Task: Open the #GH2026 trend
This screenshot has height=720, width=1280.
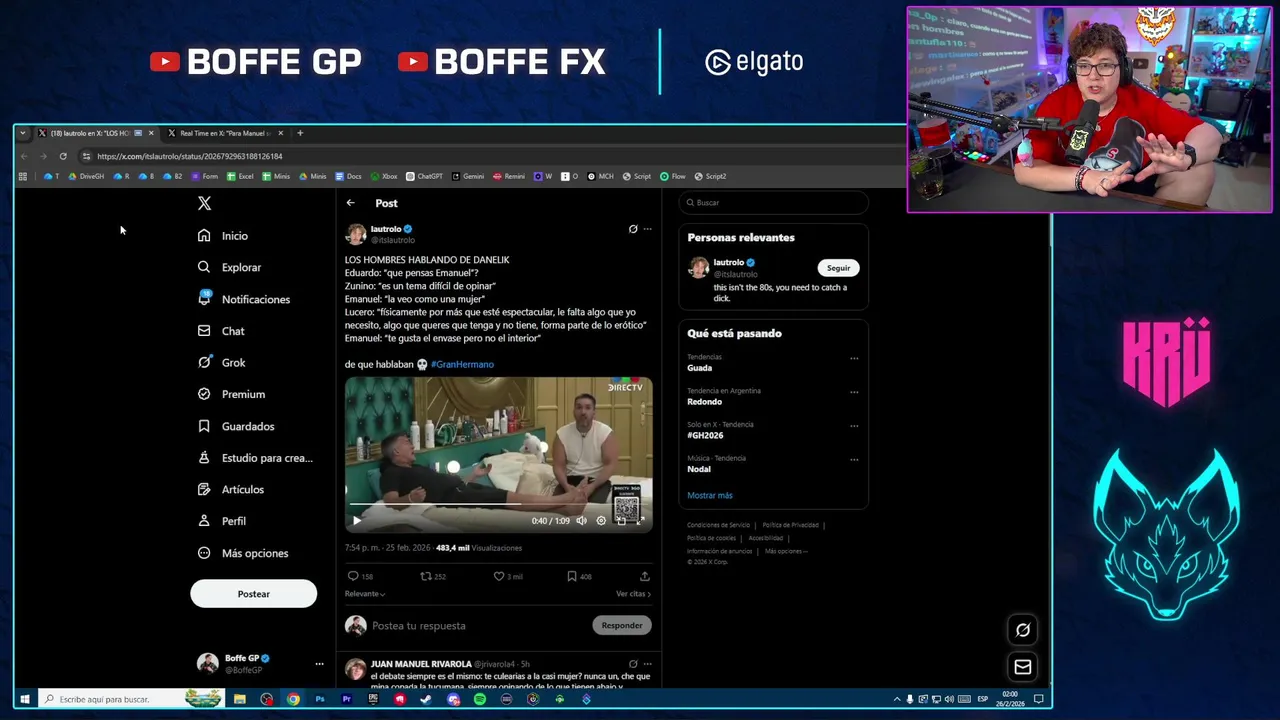Action: (x=705, y=436)
